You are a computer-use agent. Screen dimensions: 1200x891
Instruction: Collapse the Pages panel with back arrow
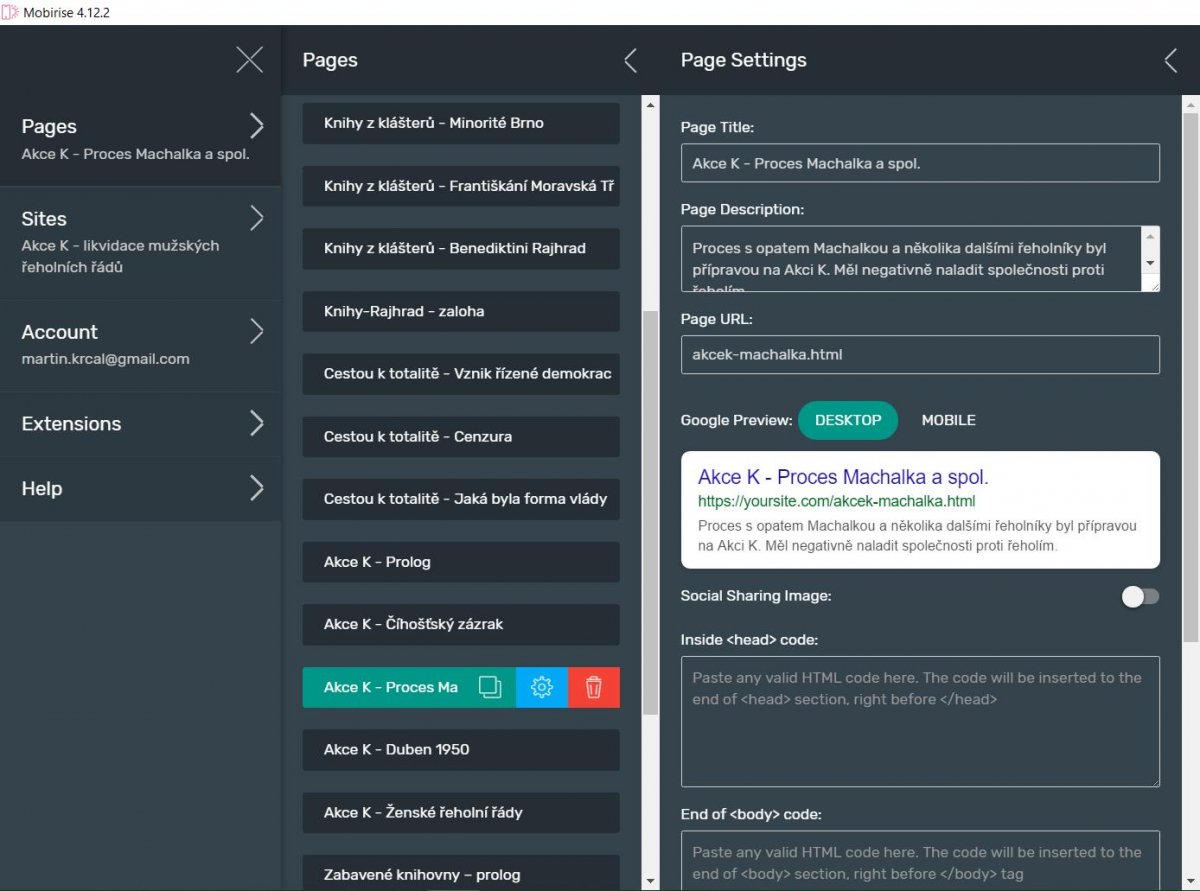tap(630, 60)
